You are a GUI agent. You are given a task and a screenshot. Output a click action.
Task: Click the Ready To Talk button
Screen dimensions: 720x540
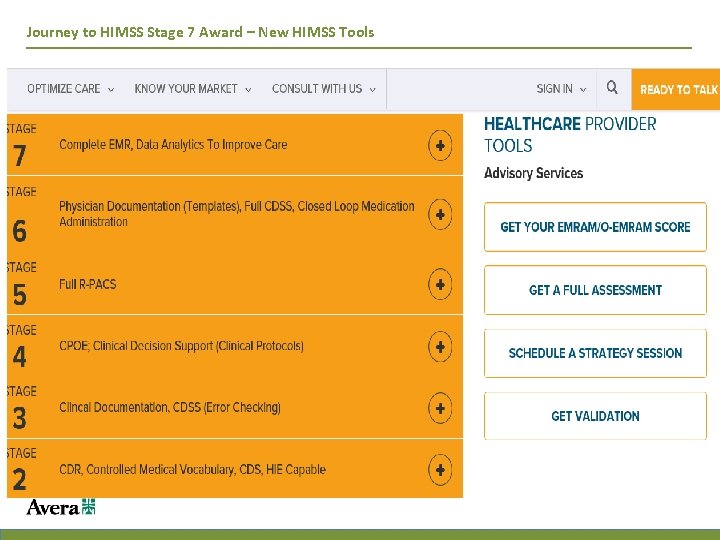pyautogui.click(x=676, y=90)
